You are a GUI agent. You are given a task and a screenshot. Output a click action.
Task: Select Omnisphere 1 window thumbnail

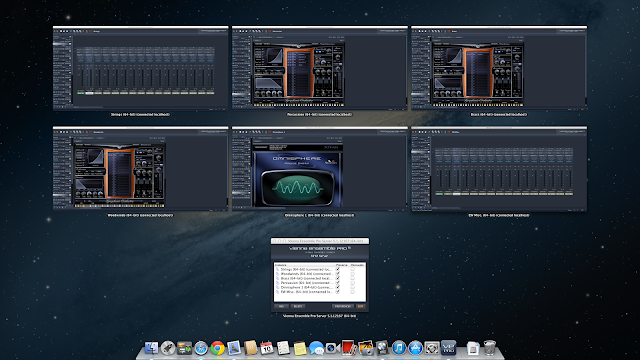[x=320, y=169]
